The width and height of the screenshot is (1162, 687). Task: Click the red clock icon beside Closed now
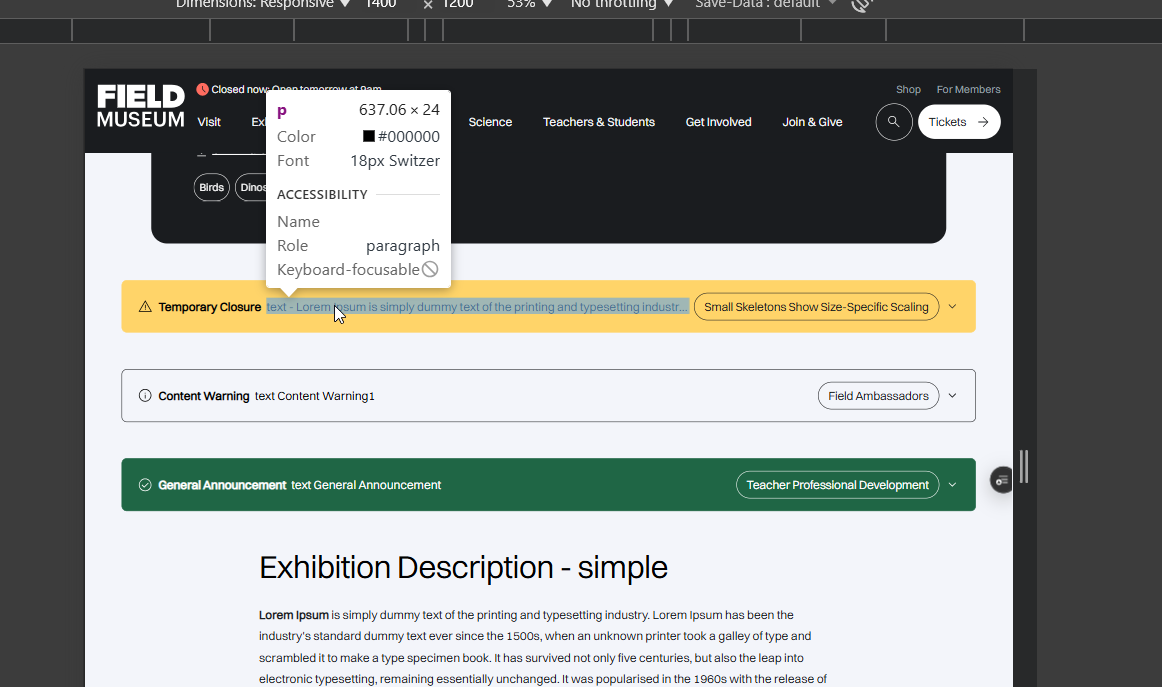(x=203, y=89)
